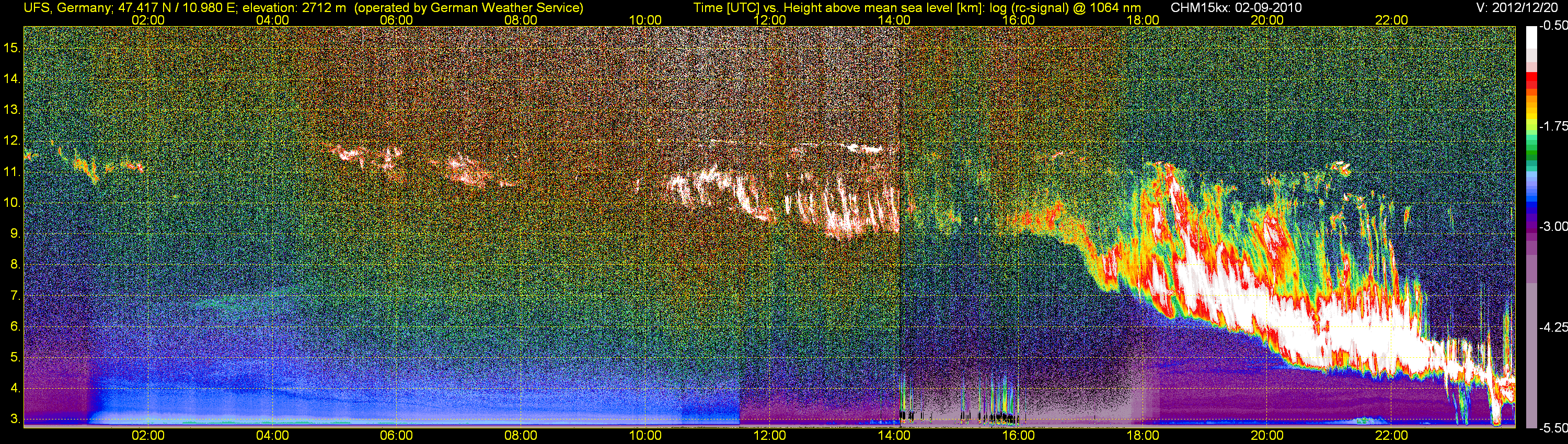The image size is (1568, 444).
Task: Click the red band of the color scale
Action: click(1531, 84)
